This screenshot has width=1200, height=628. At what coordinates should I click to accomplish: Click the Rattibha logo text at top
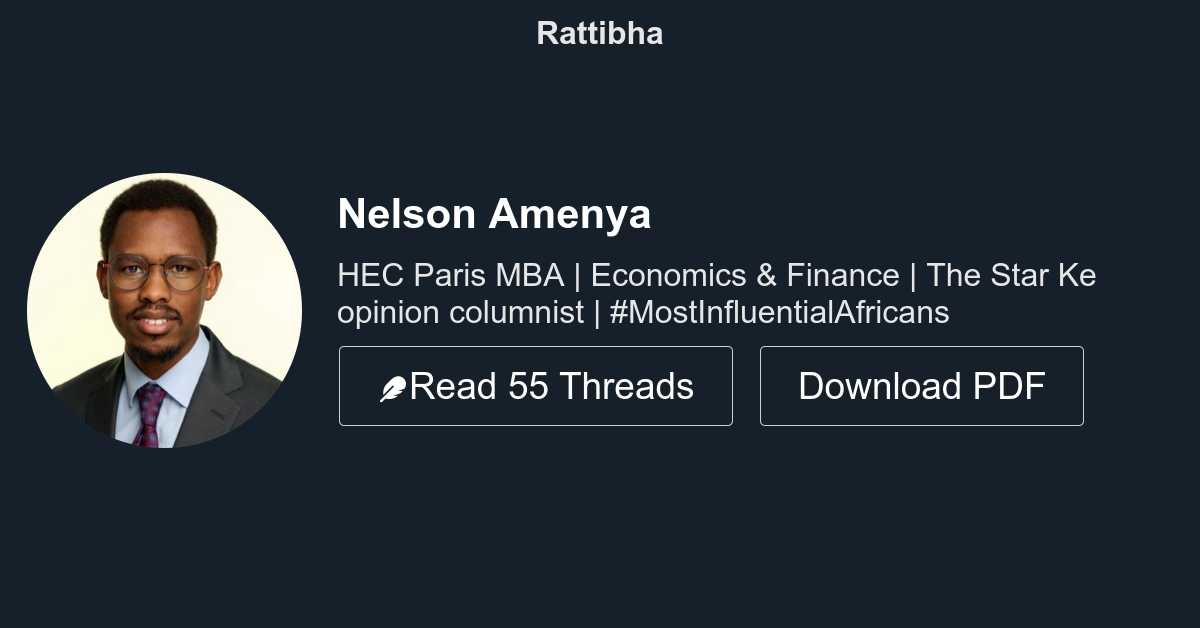click(x=599, y=33)
